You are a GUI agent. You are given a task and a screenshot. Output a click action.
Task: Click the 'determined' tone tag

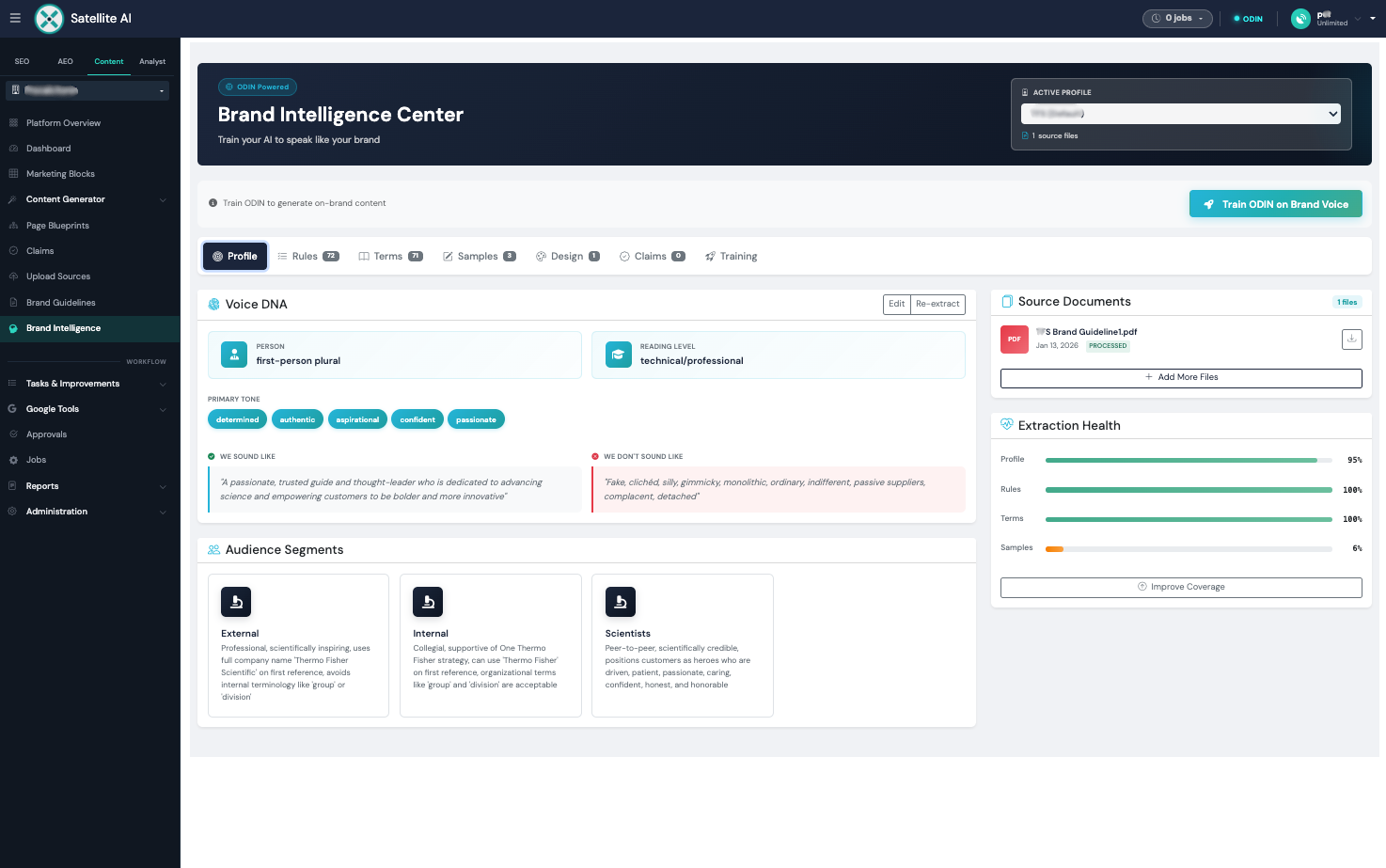(x=237, y=419)
